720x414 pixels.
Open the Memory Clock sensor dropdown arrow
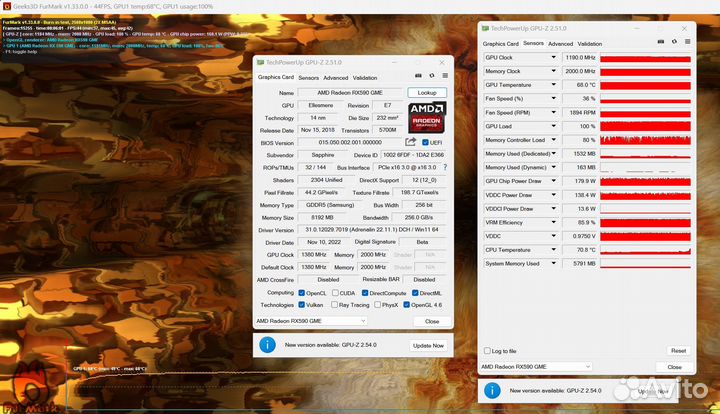(553, 71)
